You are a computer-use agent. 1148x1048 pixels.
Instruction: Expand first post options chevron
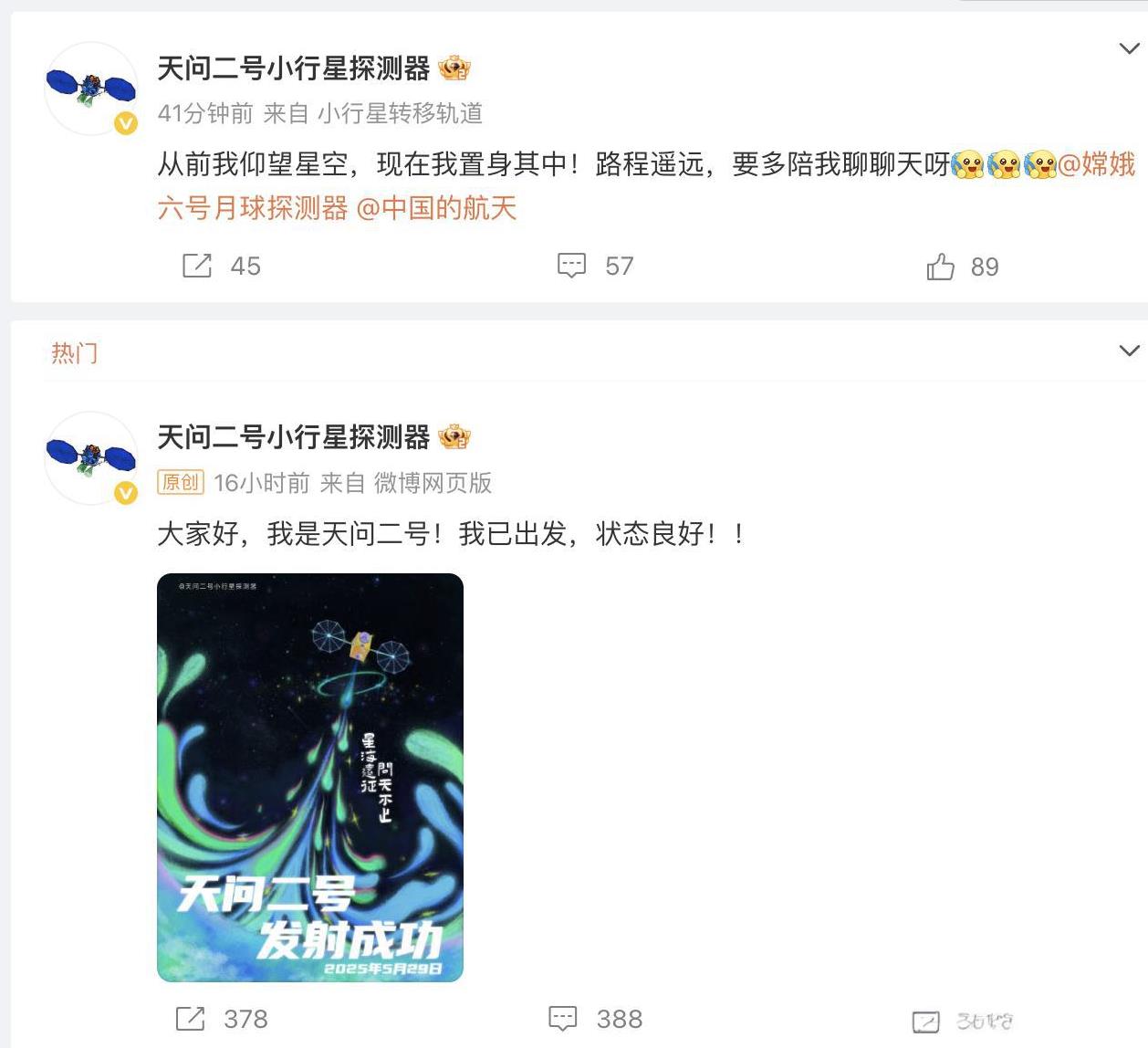click(1129, 48)
